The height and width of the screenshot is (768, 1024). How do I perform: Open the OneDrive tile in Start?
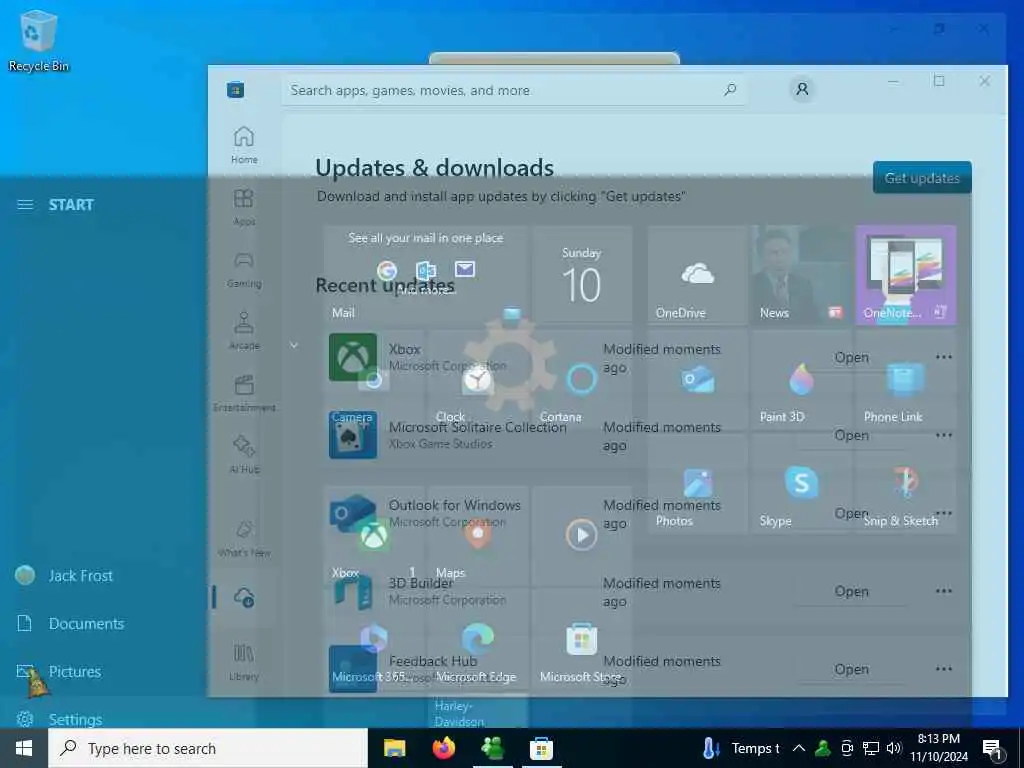[697, 274]
